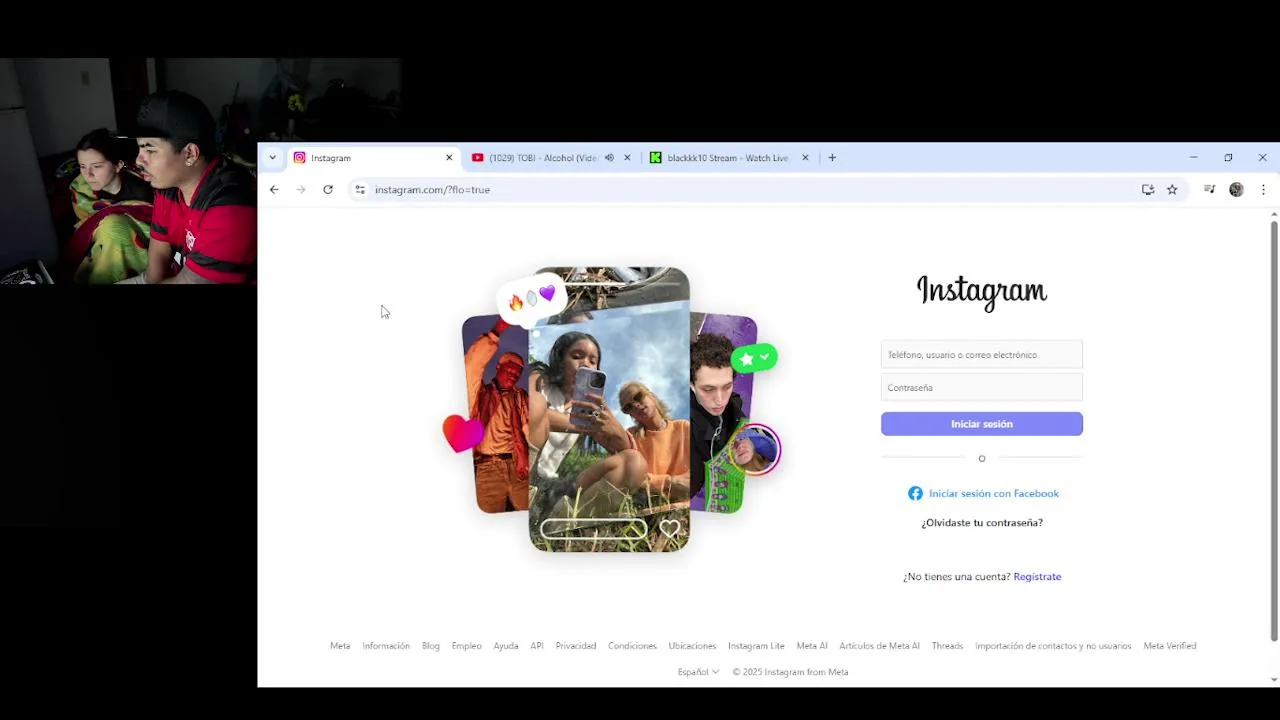Minimize the Chrome window

click(1193, 157)
